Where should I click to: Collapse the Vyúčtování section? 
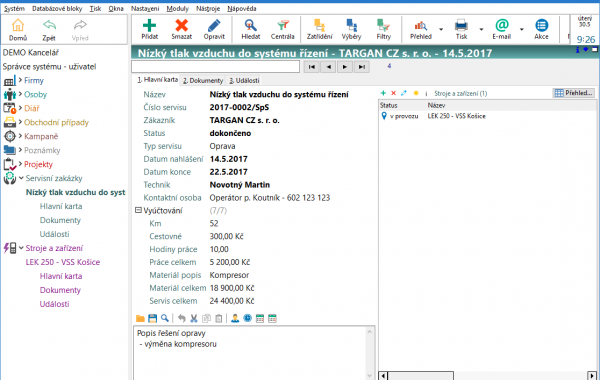click(138, 210)
